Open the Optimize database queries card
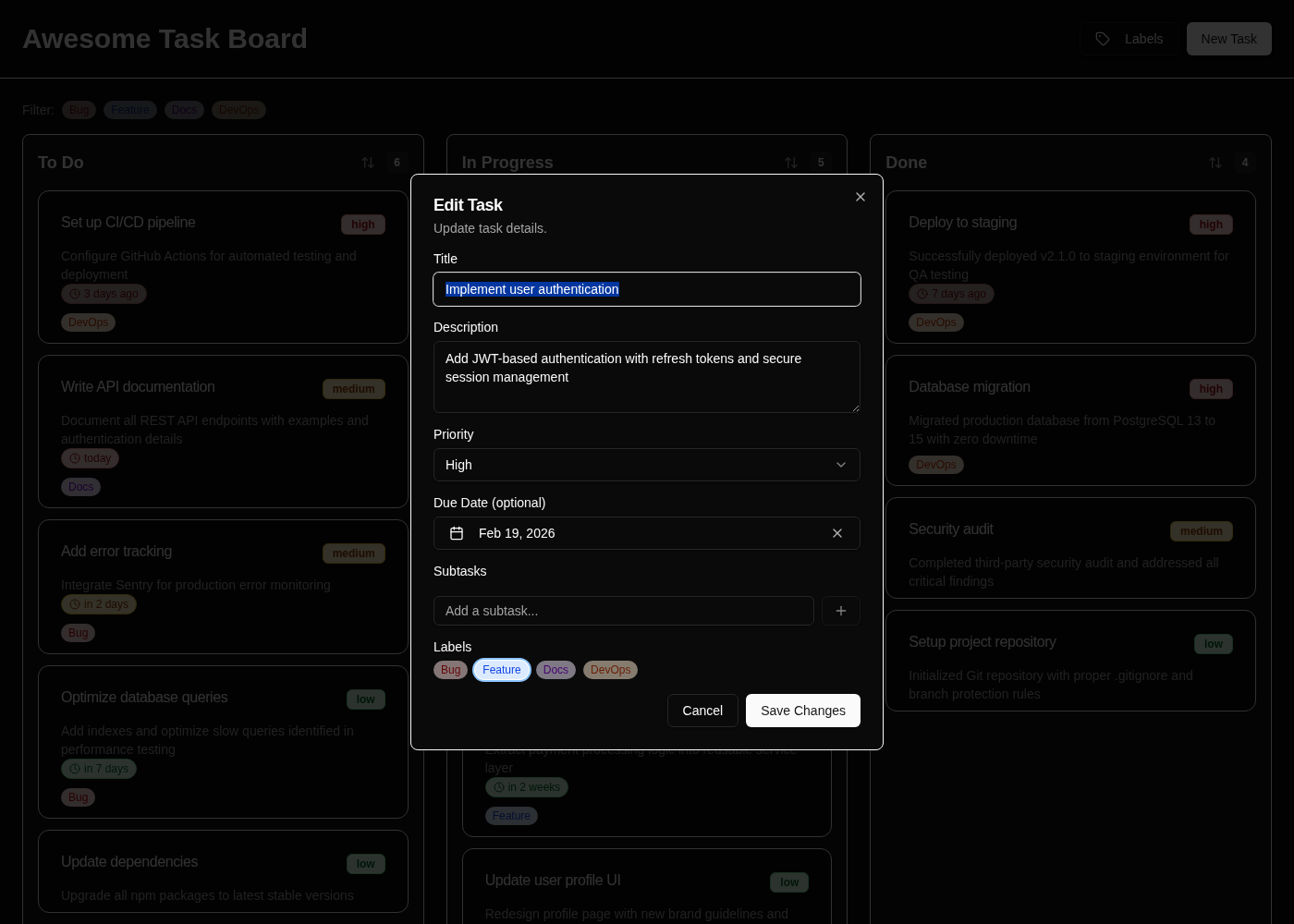Image resolution: width=1294 pixels, height=924 pixels. pyautogui.click(x=223, y=742)
